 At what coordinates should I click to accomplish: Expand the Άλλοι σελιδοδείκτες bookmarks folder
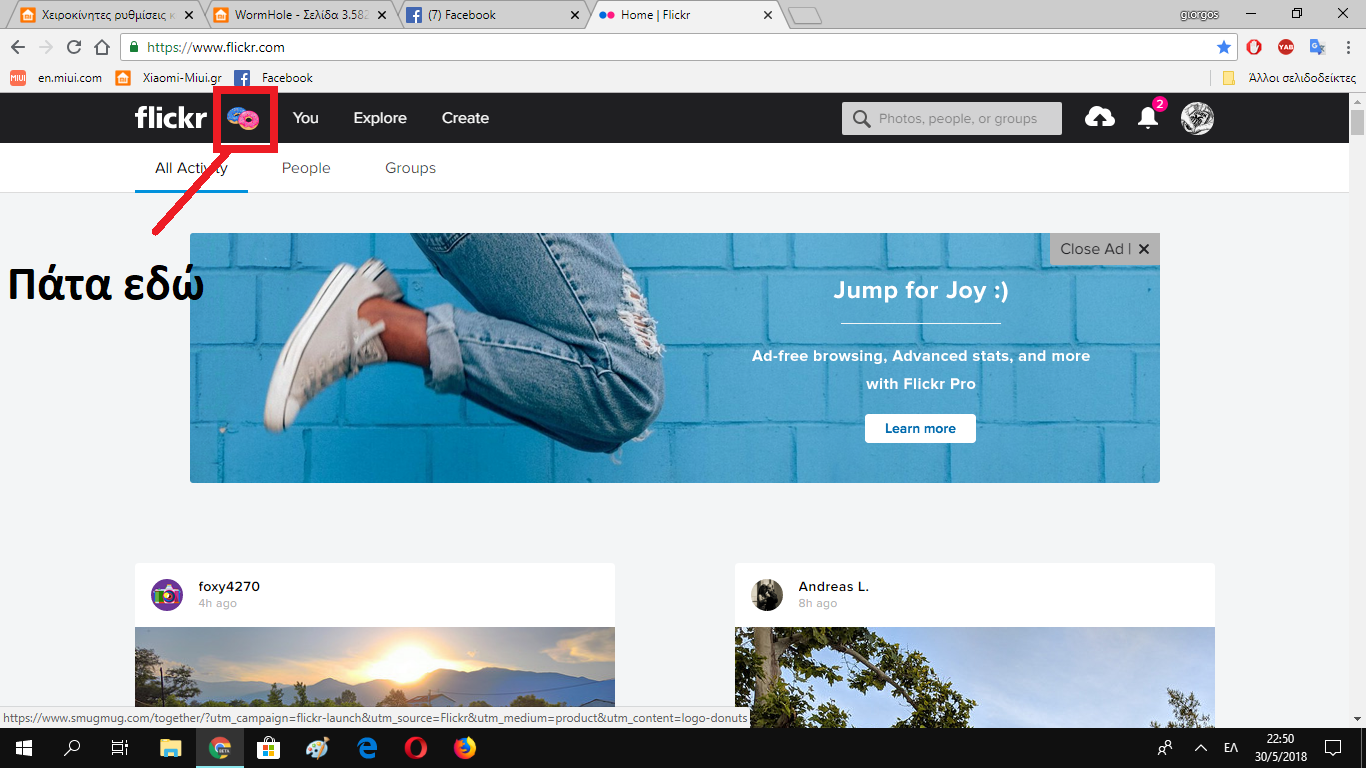point(1289,78)
